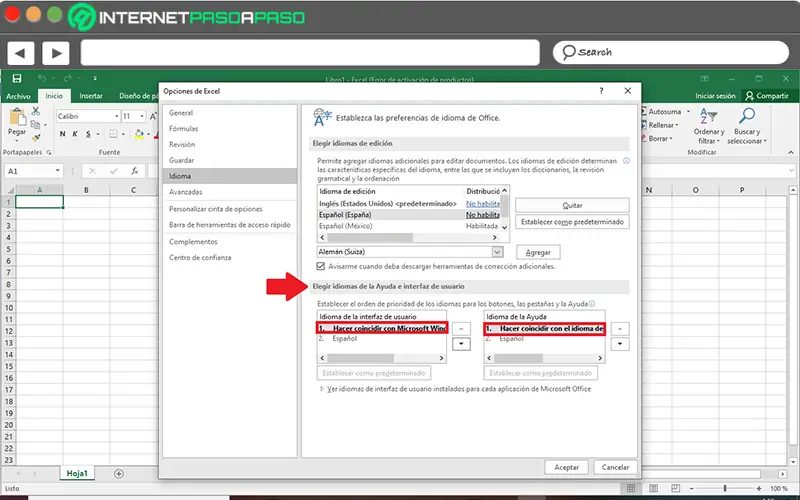
Task: Click the Cut scissors icon
Action: click(x=36, y=111)
